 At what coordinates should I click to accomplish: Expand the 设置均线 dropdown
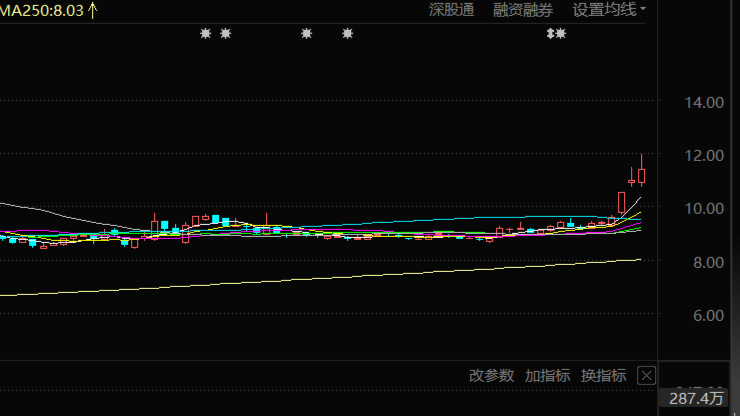(x=609, y=10)
